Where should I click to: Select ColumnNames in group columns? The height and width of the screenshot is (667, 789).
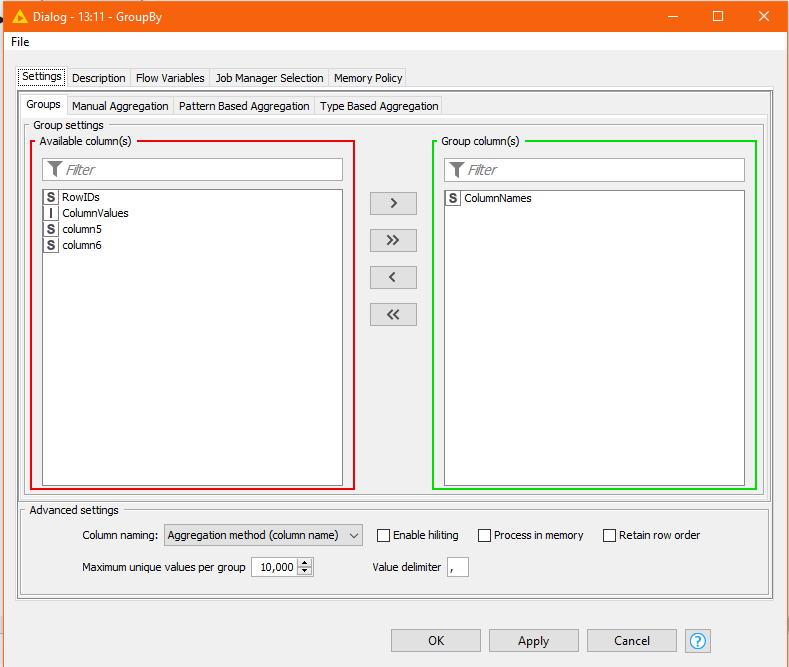pos(594,198)
